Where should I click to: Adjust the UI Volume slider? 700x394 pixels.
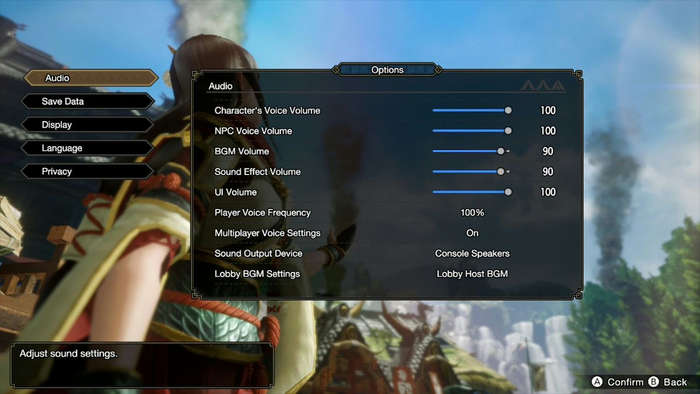click(x=472, y=192)
